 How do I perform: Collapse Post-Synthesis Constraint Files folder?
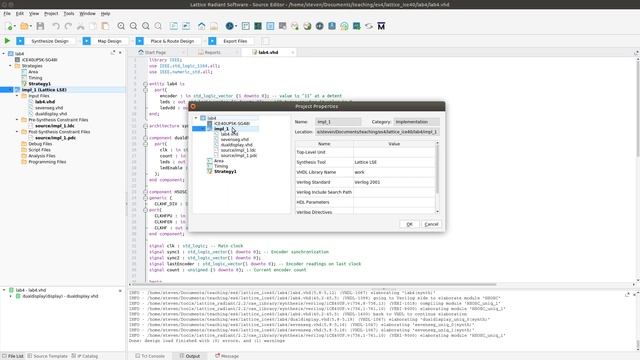[17, 132]
